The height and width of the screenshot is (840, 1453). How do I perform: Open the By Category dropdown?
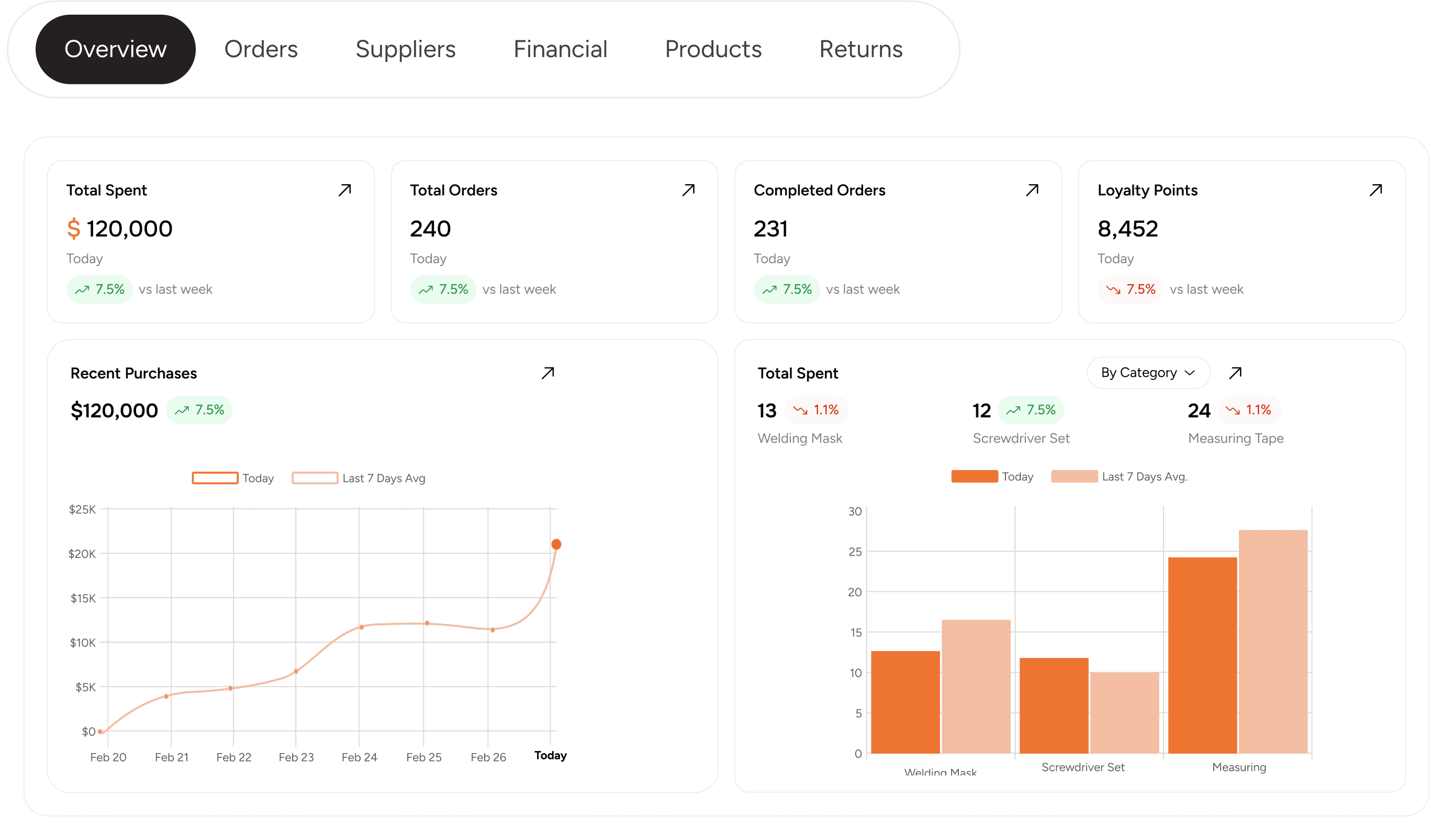pos(1148,373)
